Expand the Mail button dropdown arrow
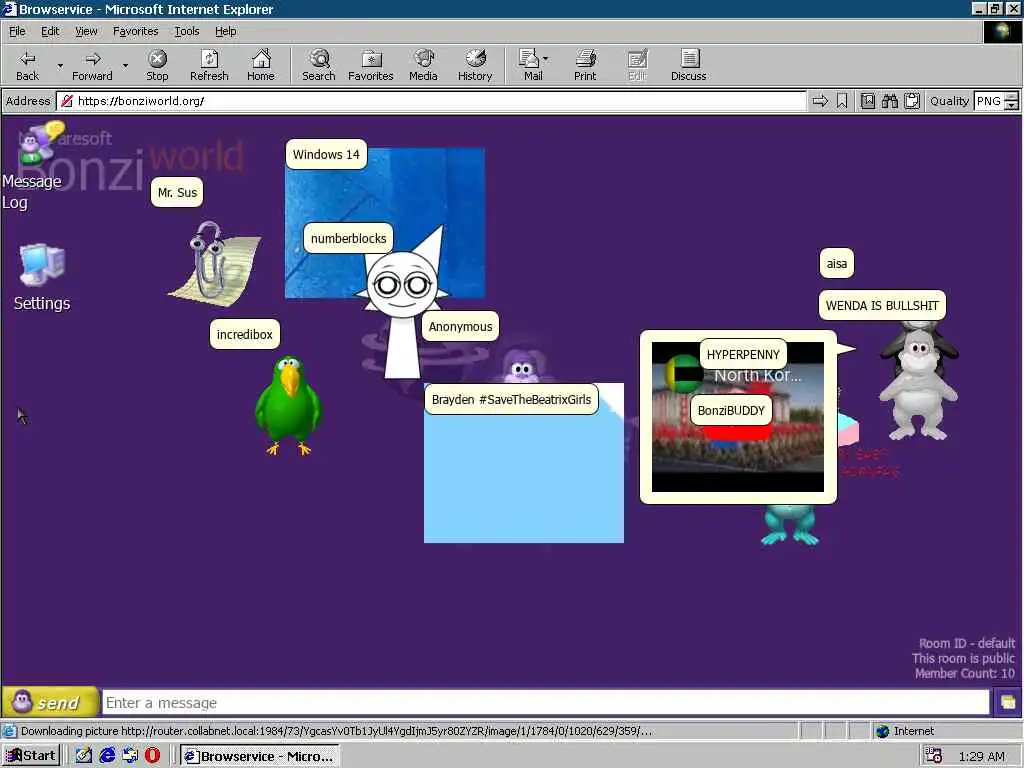 [546, 59]
